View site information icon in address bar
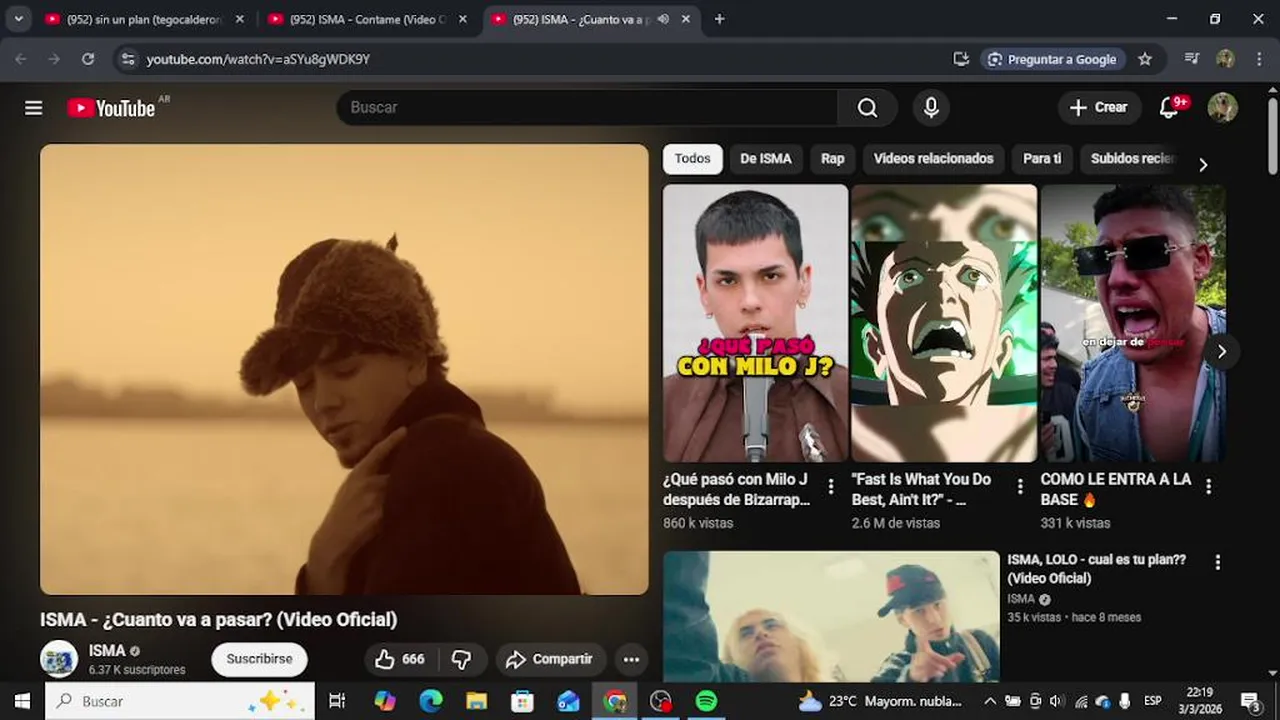Screen dimensions: 1280x720 pyautogui.click(x=128, y=59)
